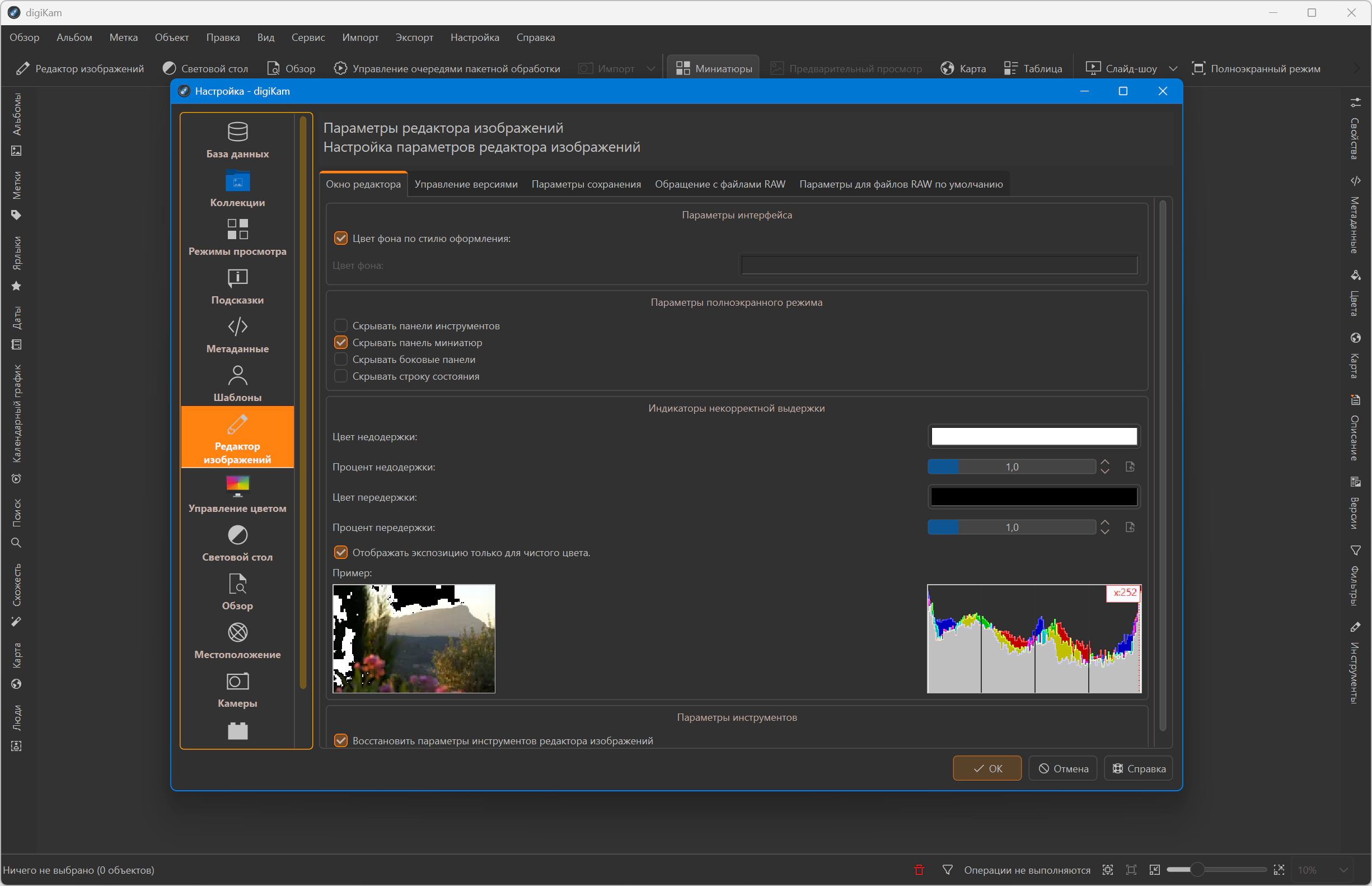Open the Metadata settings page icon

point(237,327)
